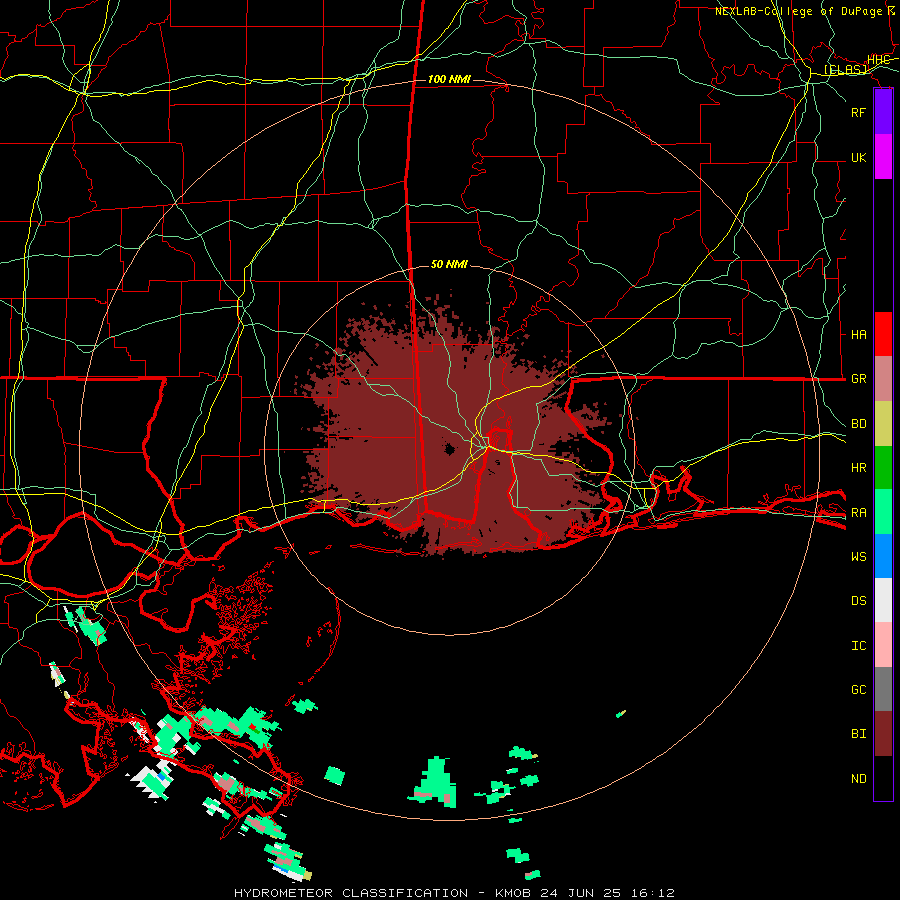Click the BI legend label

pos(858,734)
